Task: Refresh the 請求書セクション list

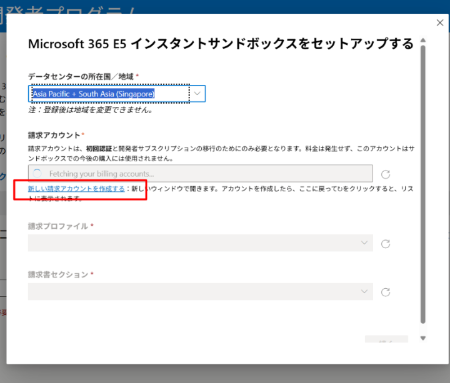Action: point(385,292)
